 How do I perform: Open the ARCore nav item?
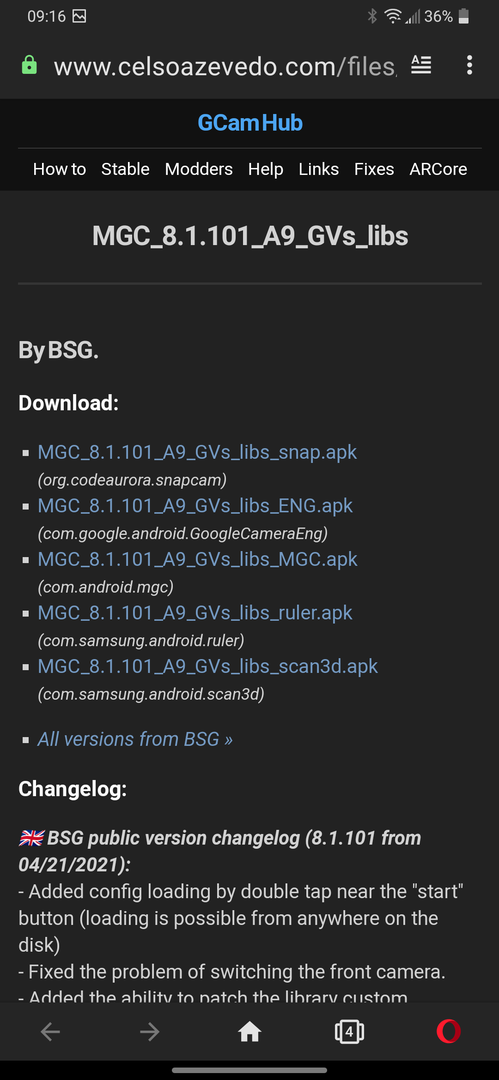438,169
